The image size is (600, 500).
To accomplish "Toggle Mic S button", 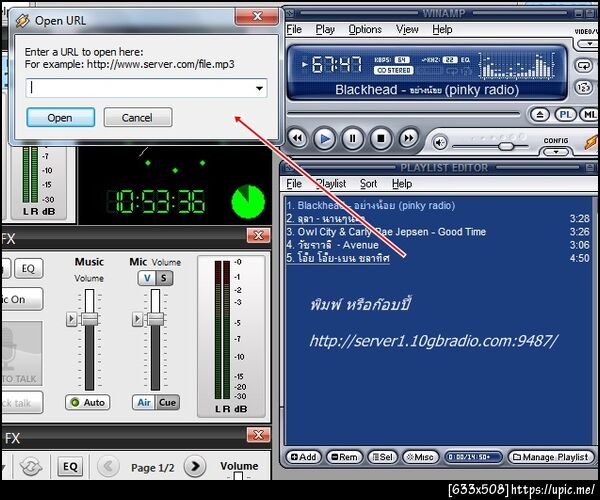I will (164, 278).
